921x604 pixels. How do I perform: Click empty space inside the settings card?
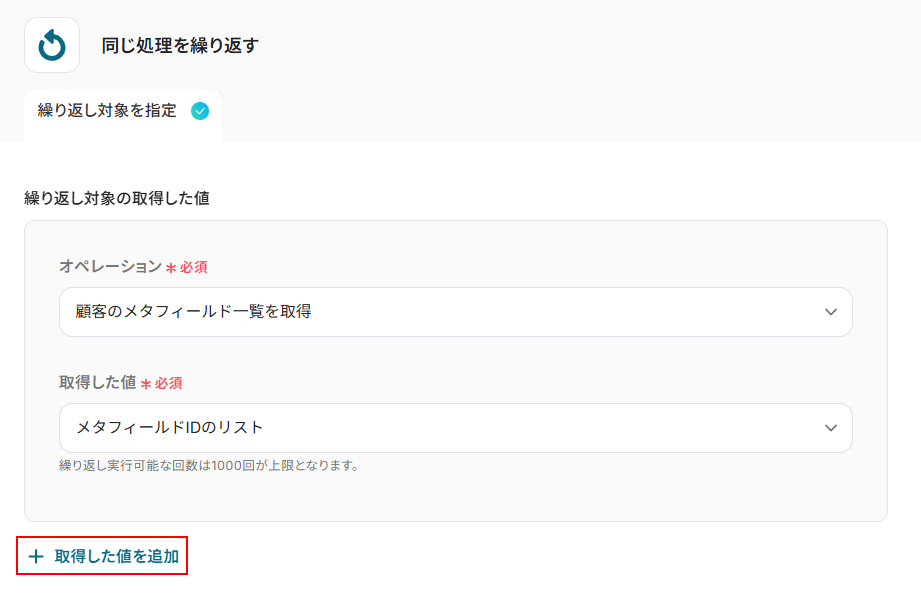(500, 495)
